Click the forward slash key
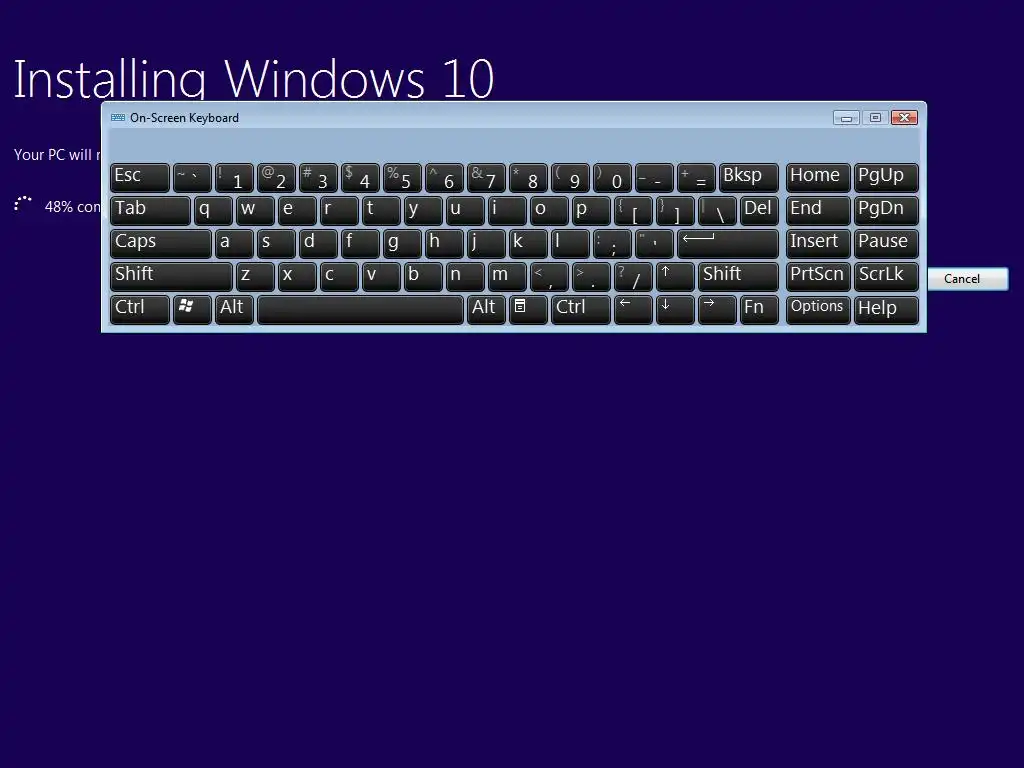The image size is (1024, 768). click(633, 276)
